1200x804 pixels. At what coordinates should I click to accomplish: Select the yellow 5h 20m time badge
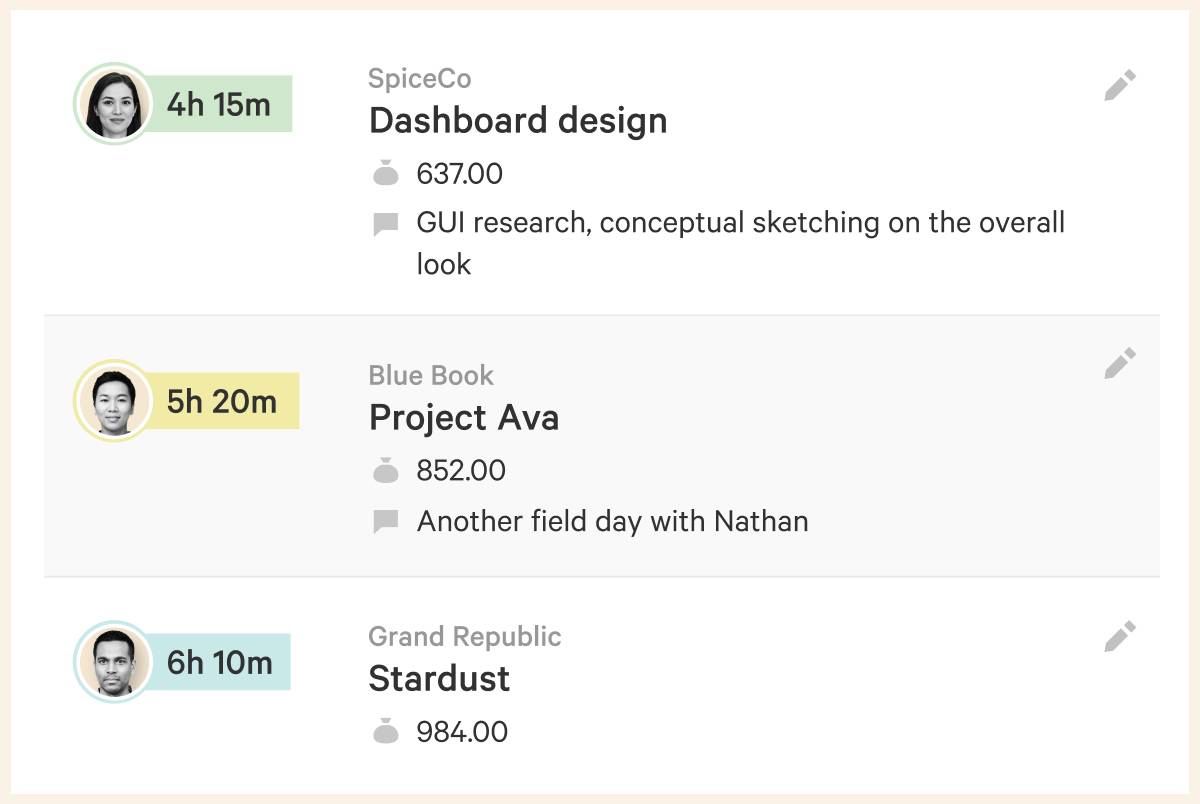pyautogui.click(x=223, y=401)
